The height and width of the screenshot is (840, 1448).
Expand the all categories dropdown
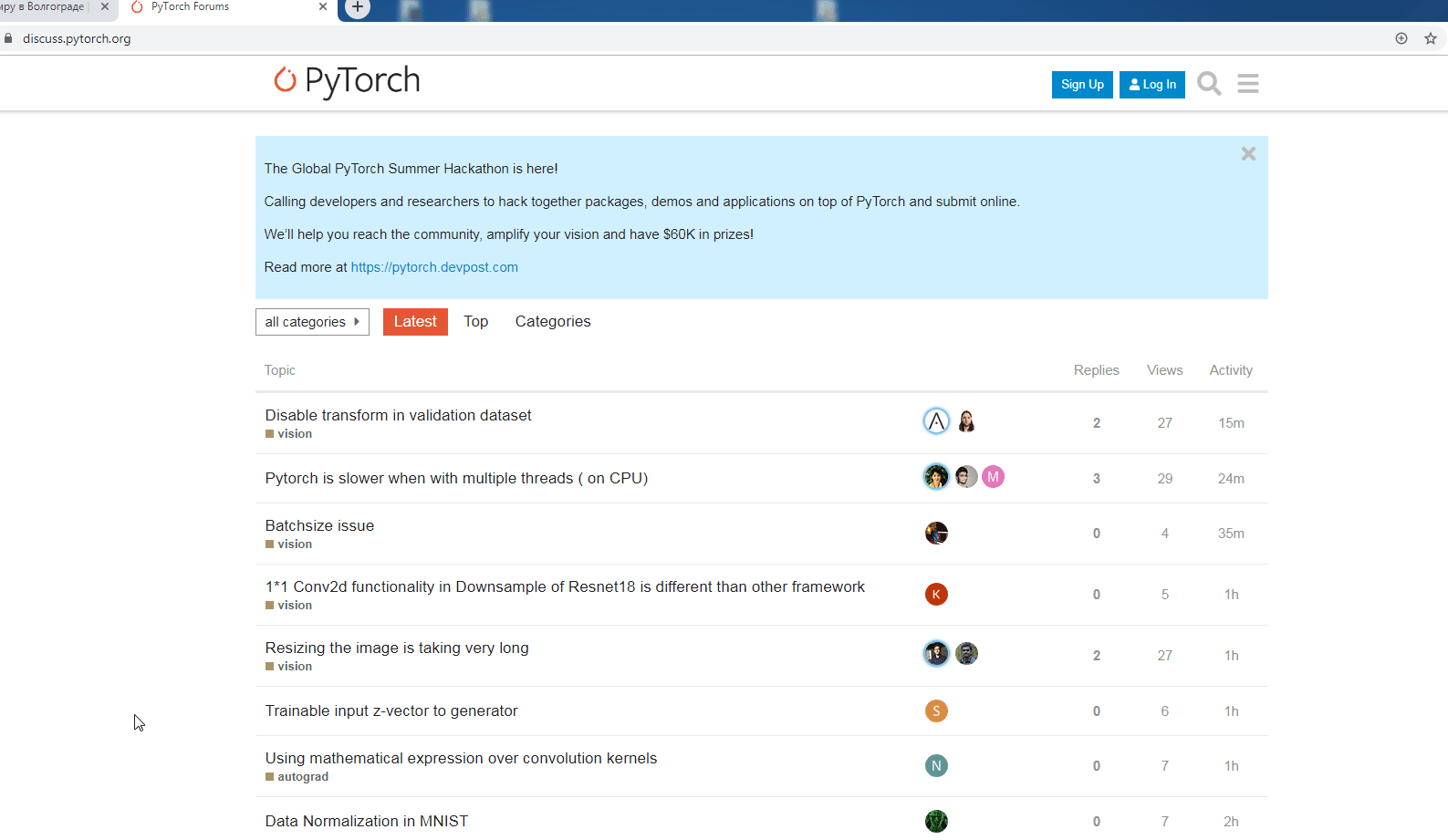312,322
